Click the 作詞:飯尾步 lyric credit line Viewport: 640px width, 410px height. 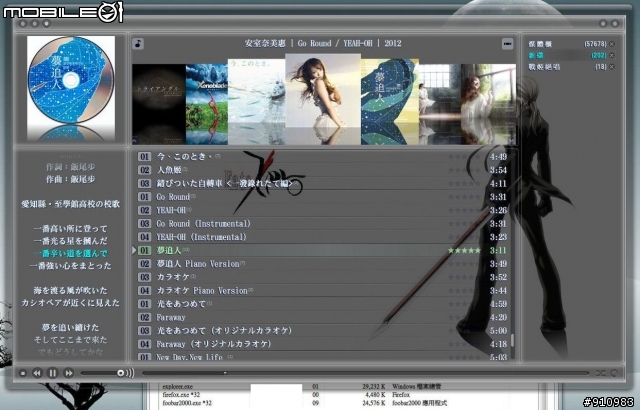point(71,167)
